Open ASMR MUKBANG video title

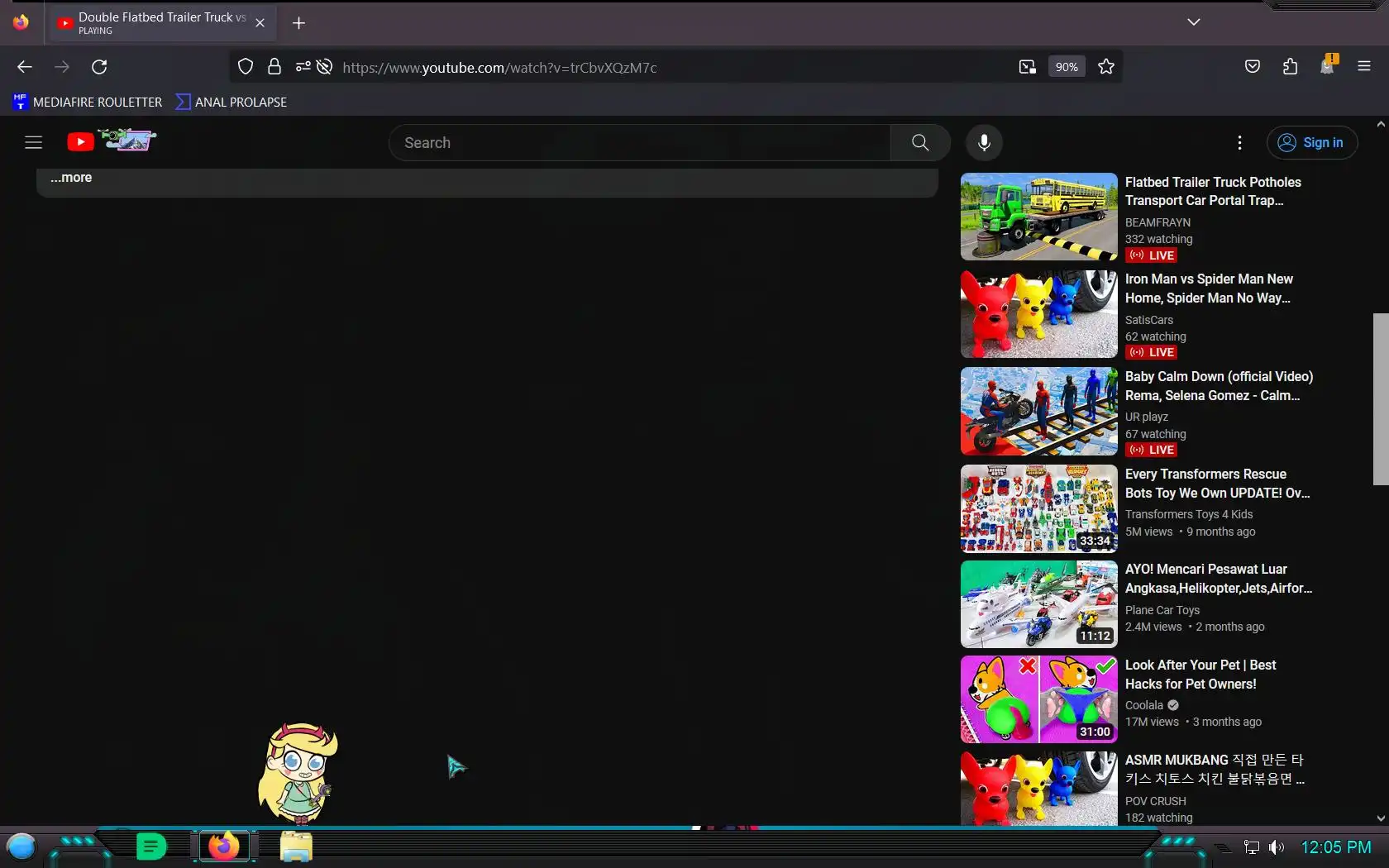pyautogui.click(x=1215, y=770)
